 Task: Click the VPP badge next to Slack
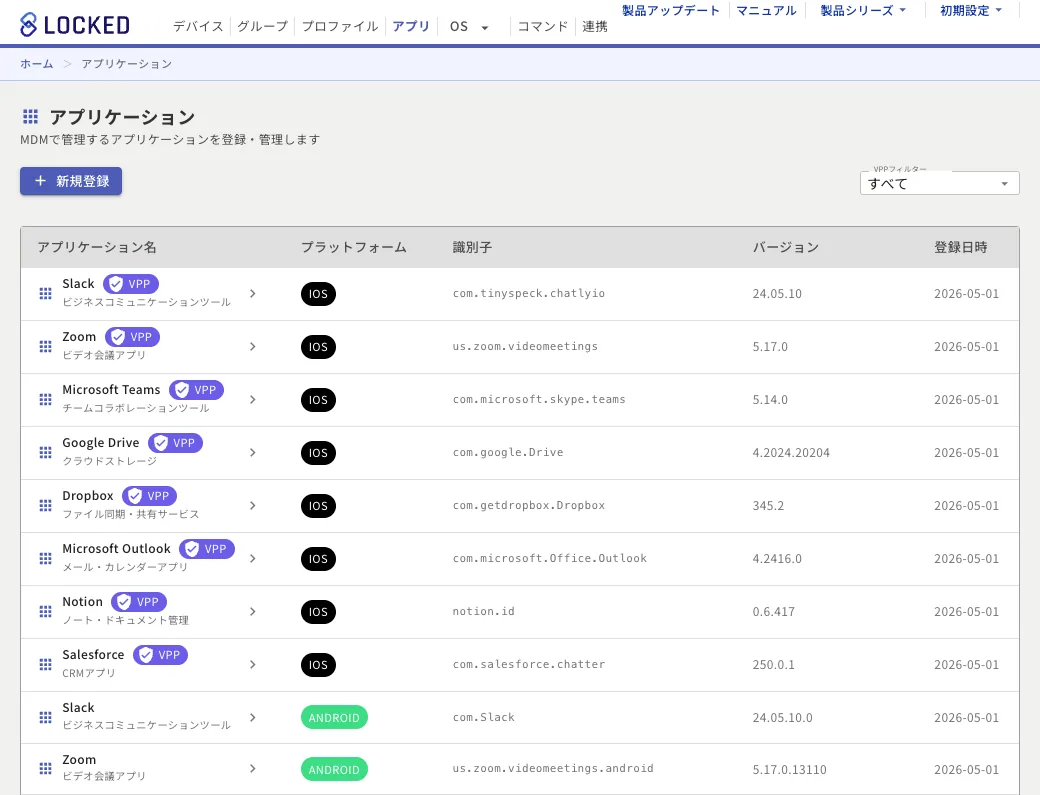131,284
